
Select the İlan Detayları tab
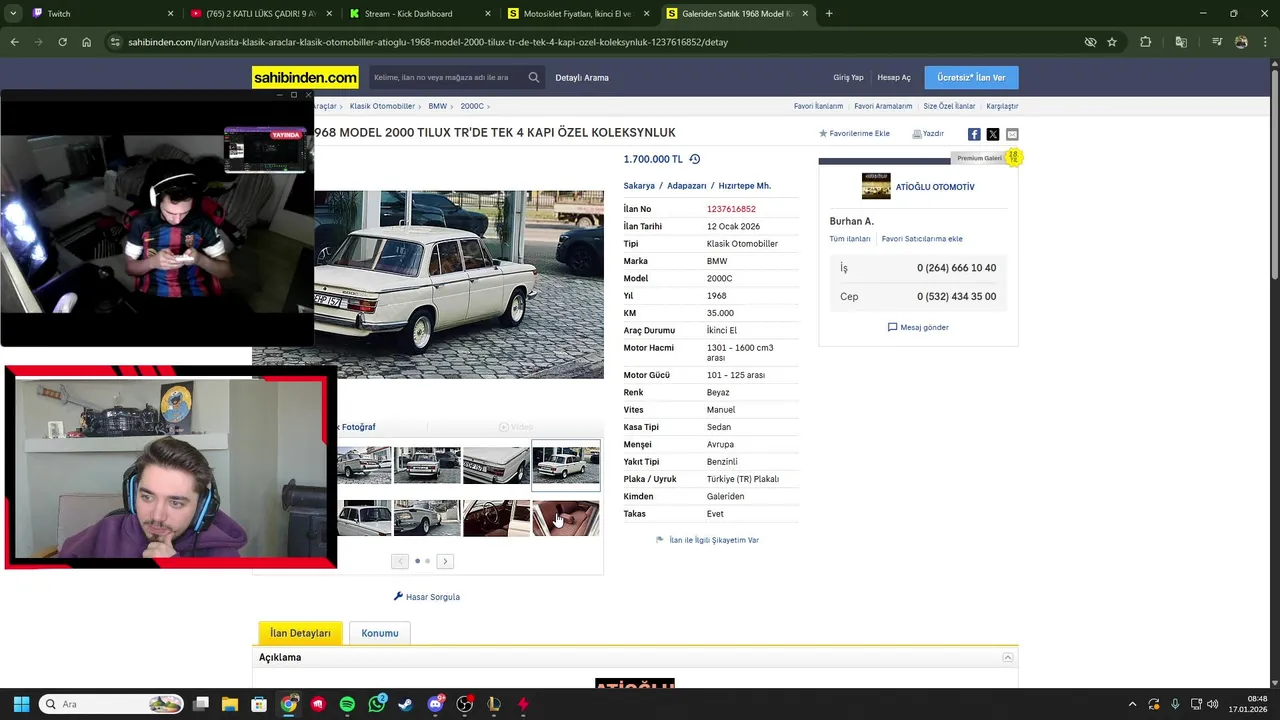click(300, 633)
